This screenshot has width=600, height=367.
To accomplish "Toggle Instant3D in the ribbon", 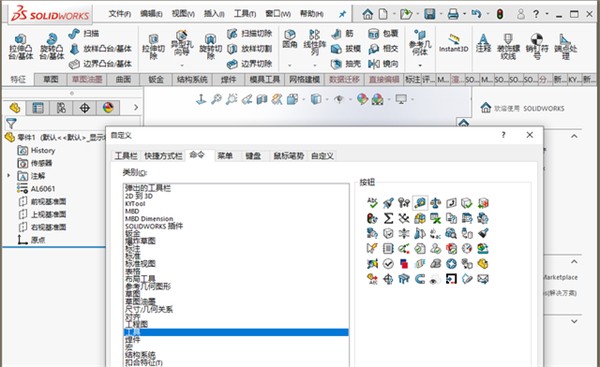I will [x=453, y=43].
